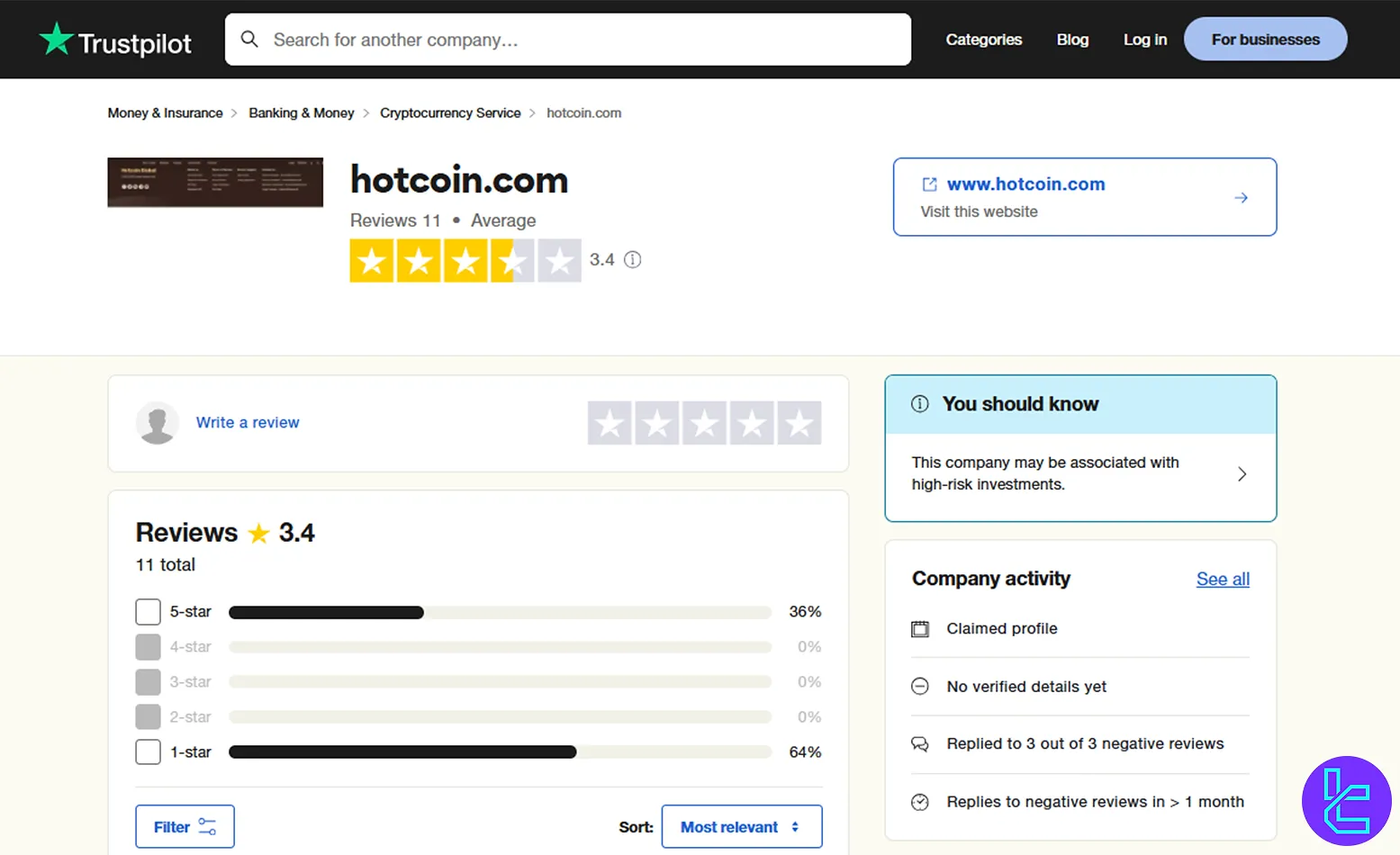Open the Blog menu item
The width and height of the screenshot is (1400, 855).
click(x=1072, y=40)
